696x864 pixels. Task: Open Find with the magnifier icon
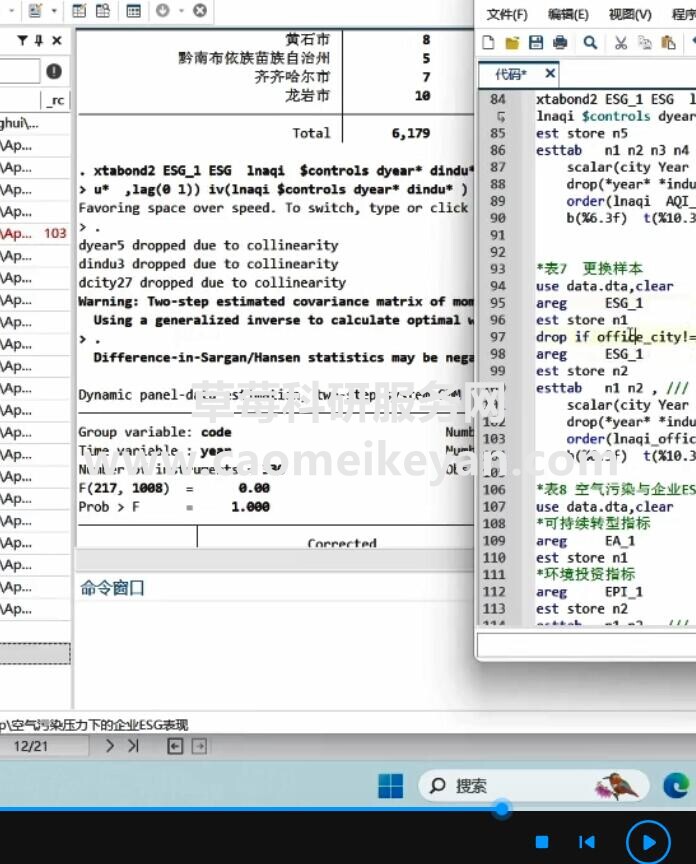point(590,42)
